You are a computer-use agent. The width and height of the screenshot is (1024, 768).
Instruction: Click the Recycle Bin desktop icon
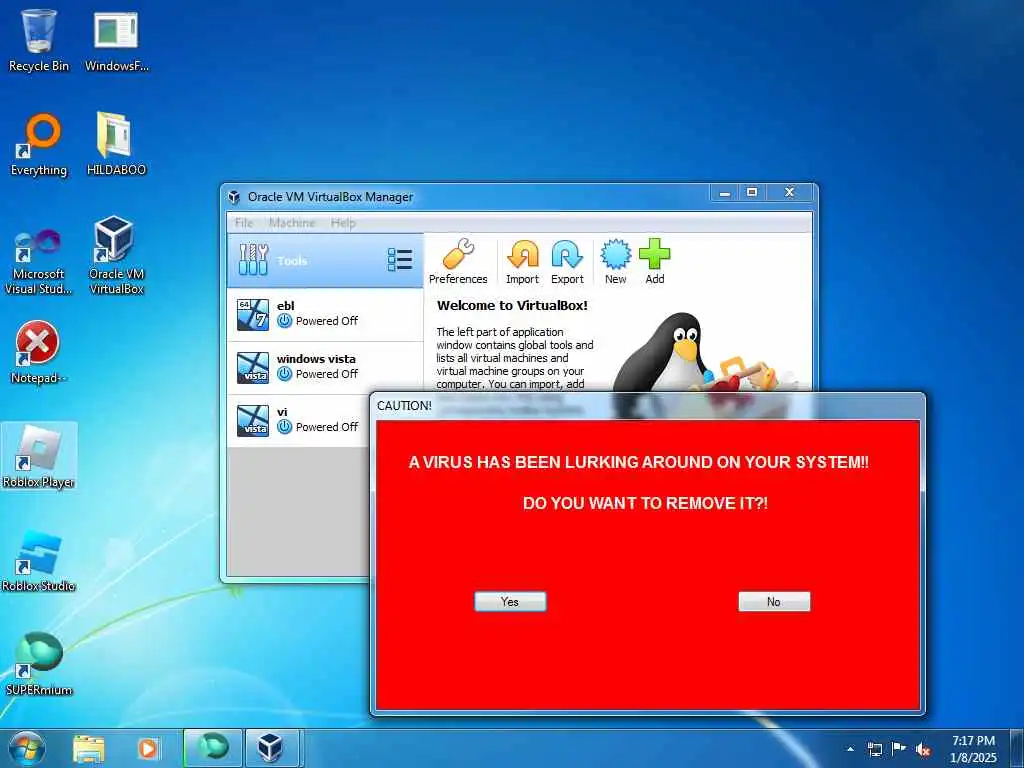pos(39,40)
